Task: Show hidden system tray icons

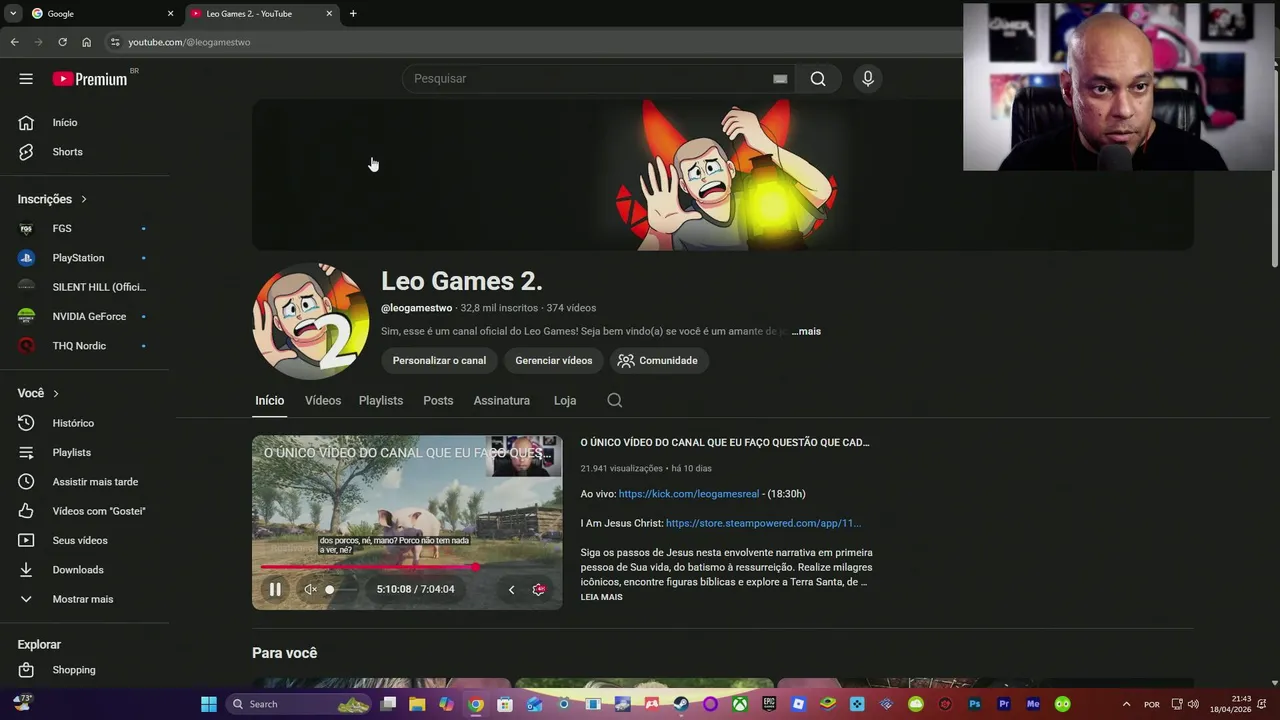Action: tap(1126, 704)
